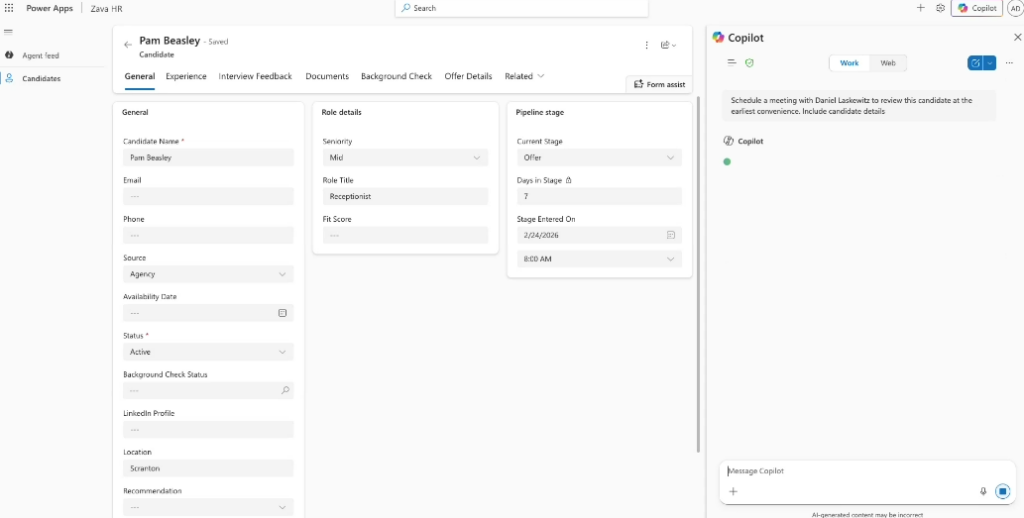
Task: Click the Form assist button
Action: coord(660,84)
